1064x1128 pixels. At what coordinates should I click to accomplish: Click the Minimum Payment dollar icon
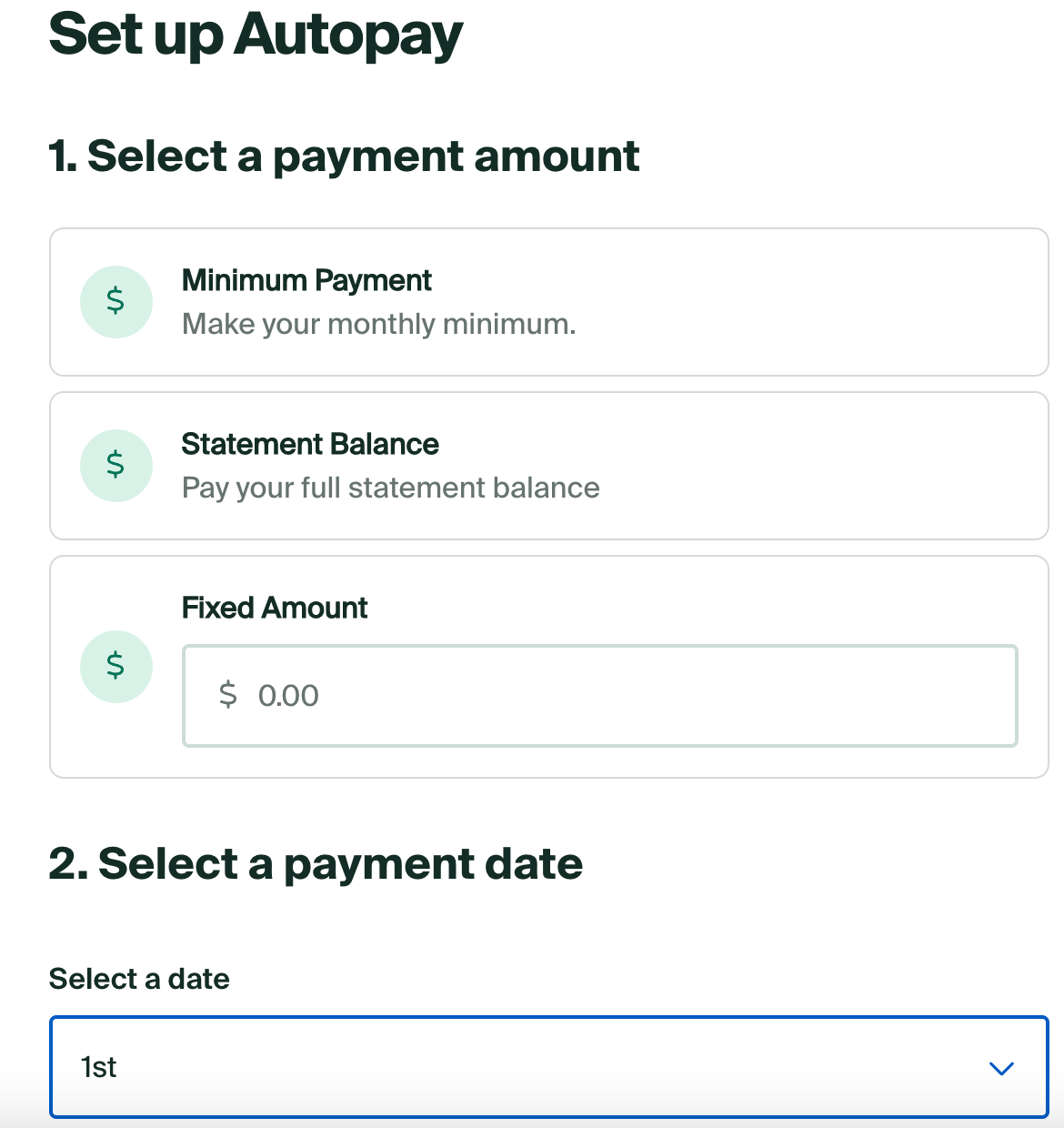(115, 301)
